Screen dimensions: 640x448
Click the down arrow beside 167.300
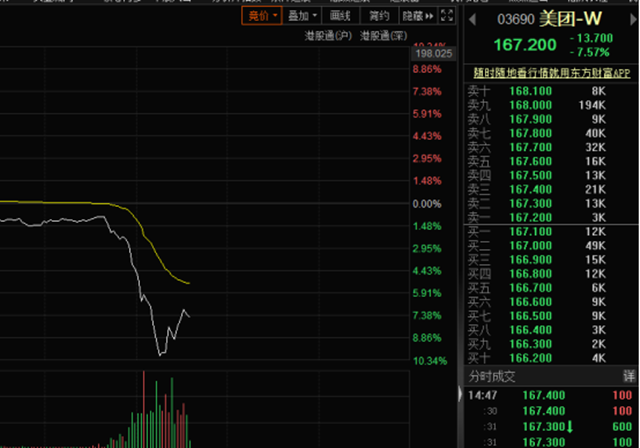click(x=570, y=427)
